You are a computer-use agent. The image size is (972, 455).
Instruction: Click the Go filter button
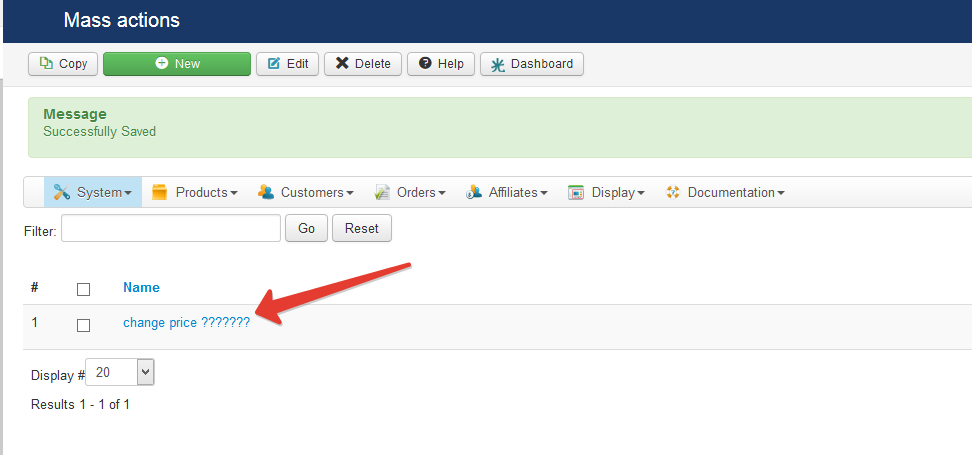coord(306,228)
